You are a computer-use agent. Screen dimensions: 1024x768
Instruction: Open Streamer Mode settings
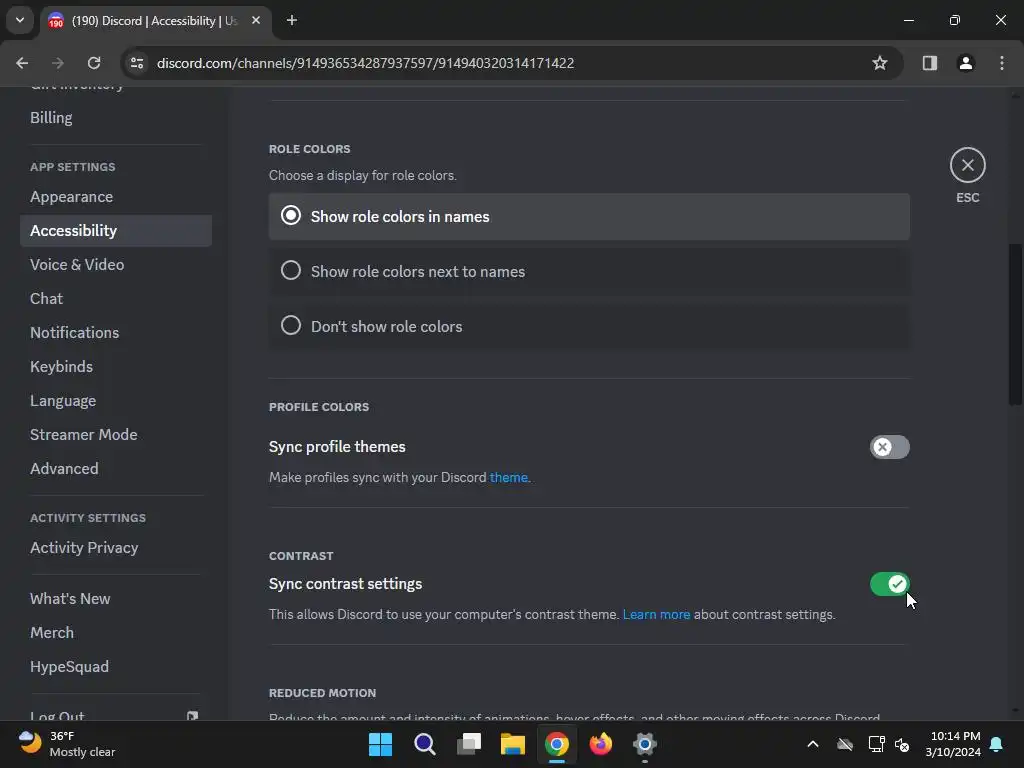tap(116, 434)
